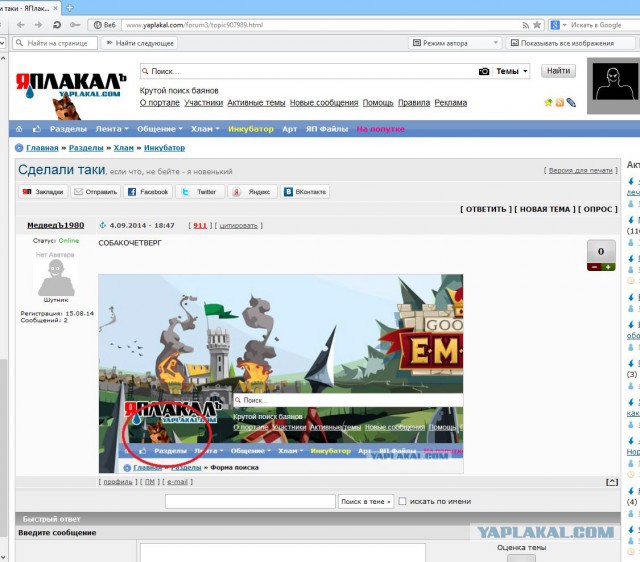Click цитировать quote link
This screenshot has width=640, height=562.
238,226
